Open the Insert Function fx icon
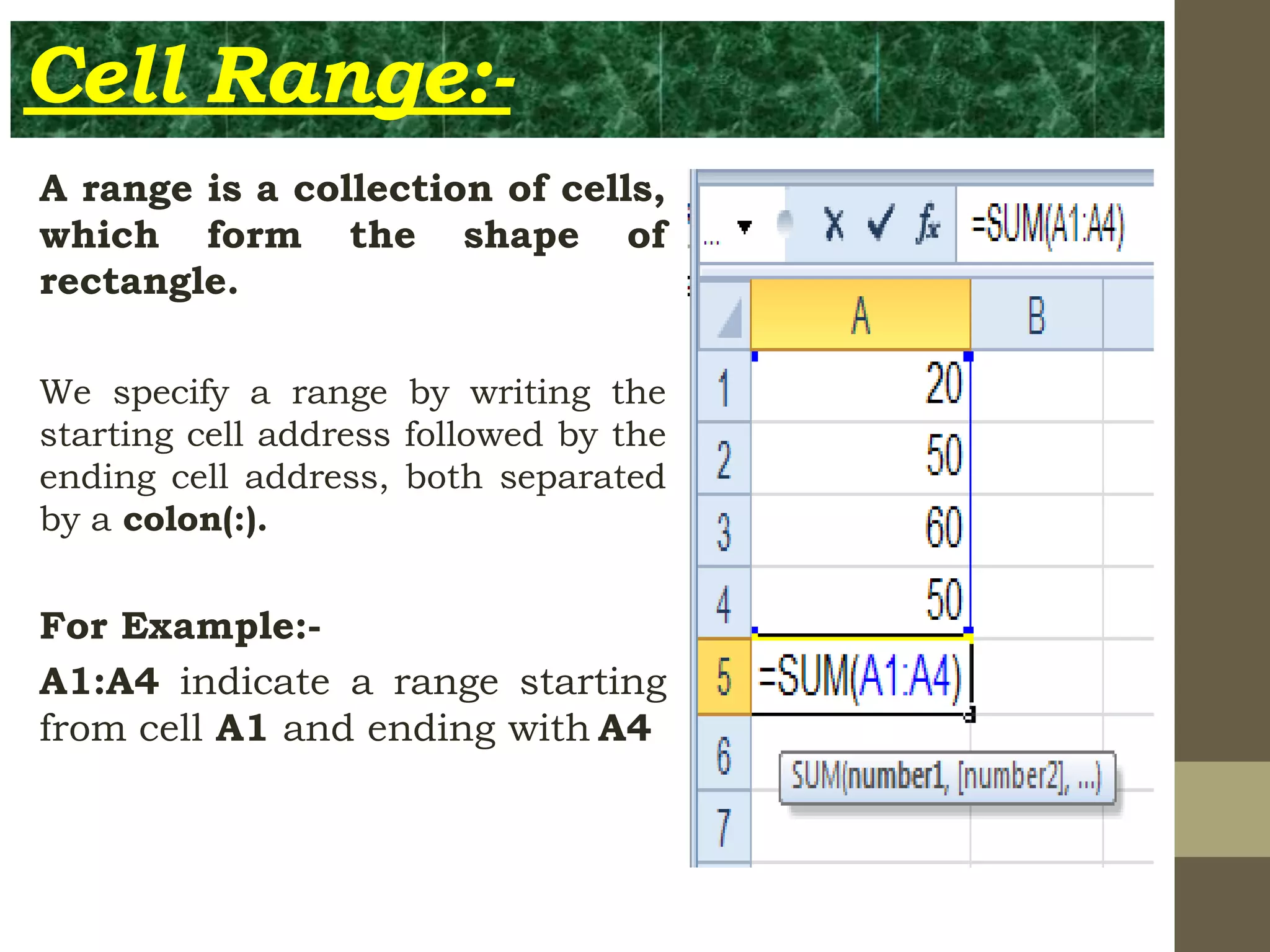 click(928, 223)
